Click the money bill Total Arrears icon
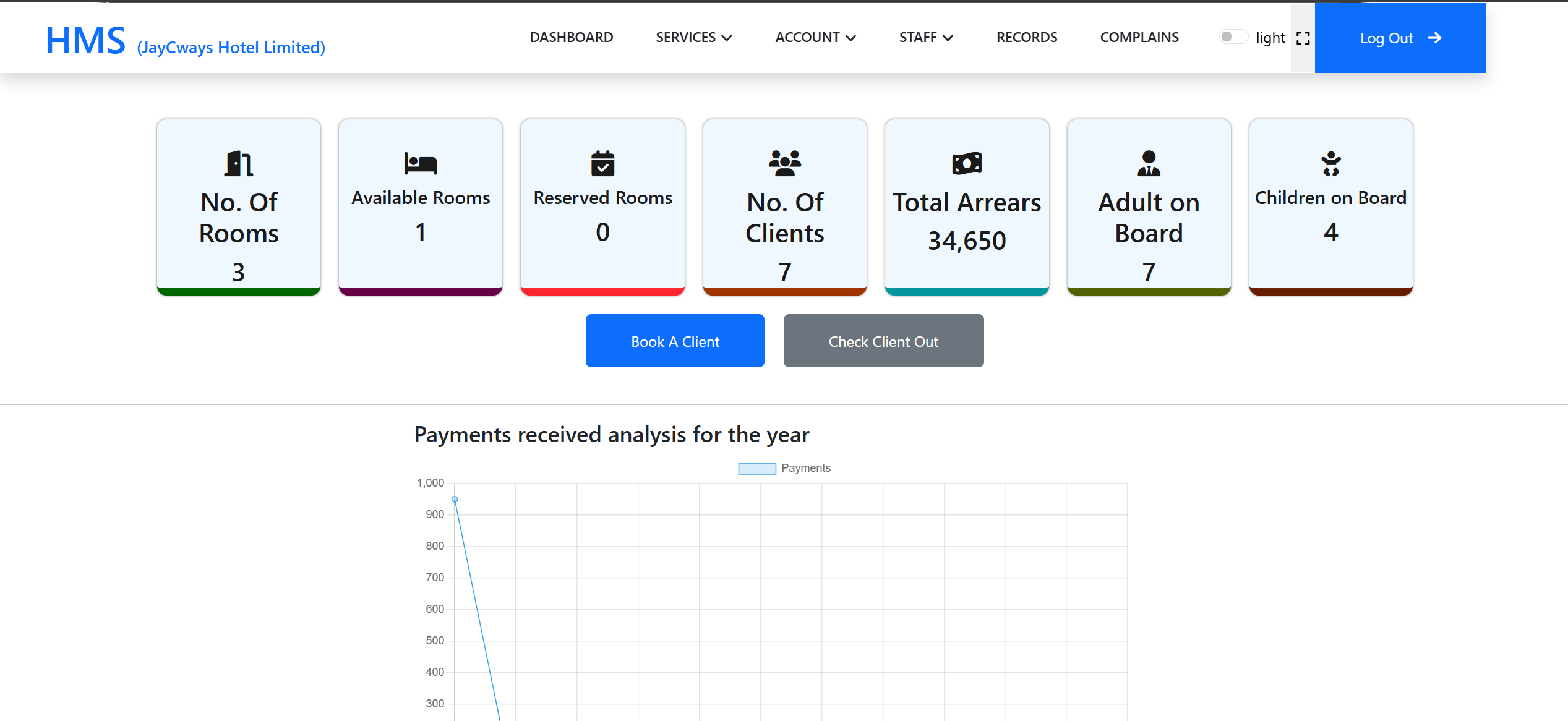Viewport: 1568px width, 721px height. (x=967, y=164)
